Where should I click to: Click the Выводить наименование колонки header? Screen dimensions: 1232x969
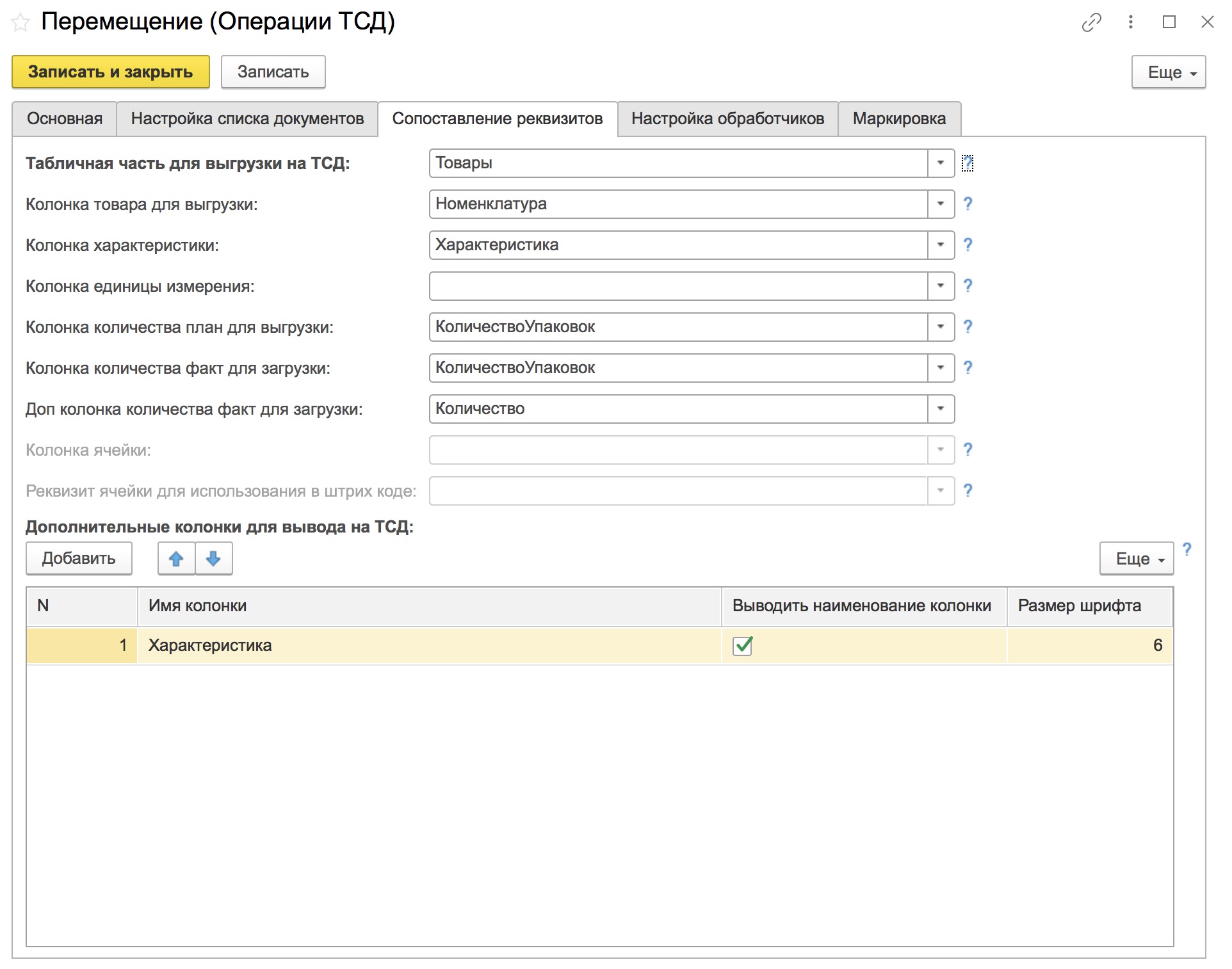point(864,606)
